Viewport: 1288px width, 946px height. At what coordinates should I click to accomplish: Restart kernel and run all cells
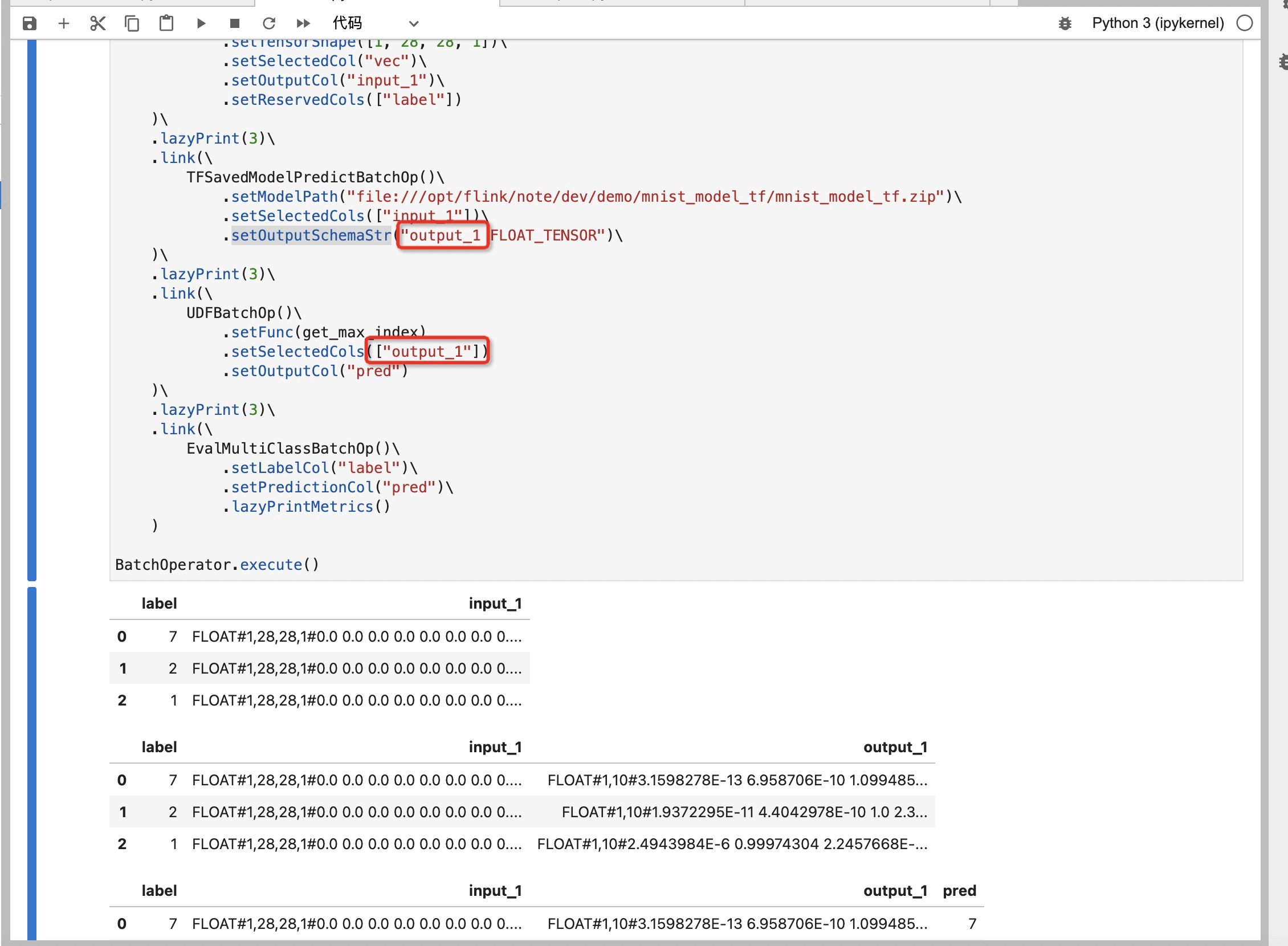pos(303,23)
